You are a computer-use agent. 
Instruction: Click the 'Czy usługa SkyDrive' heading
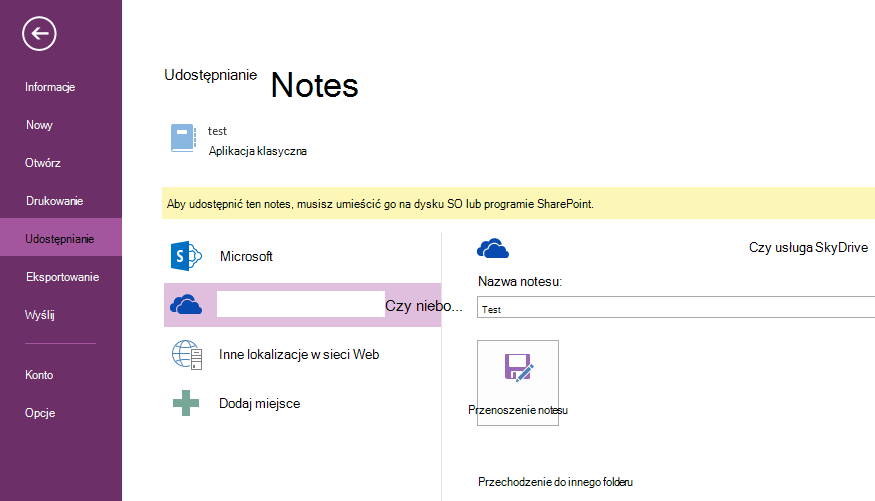coord(808,248)
